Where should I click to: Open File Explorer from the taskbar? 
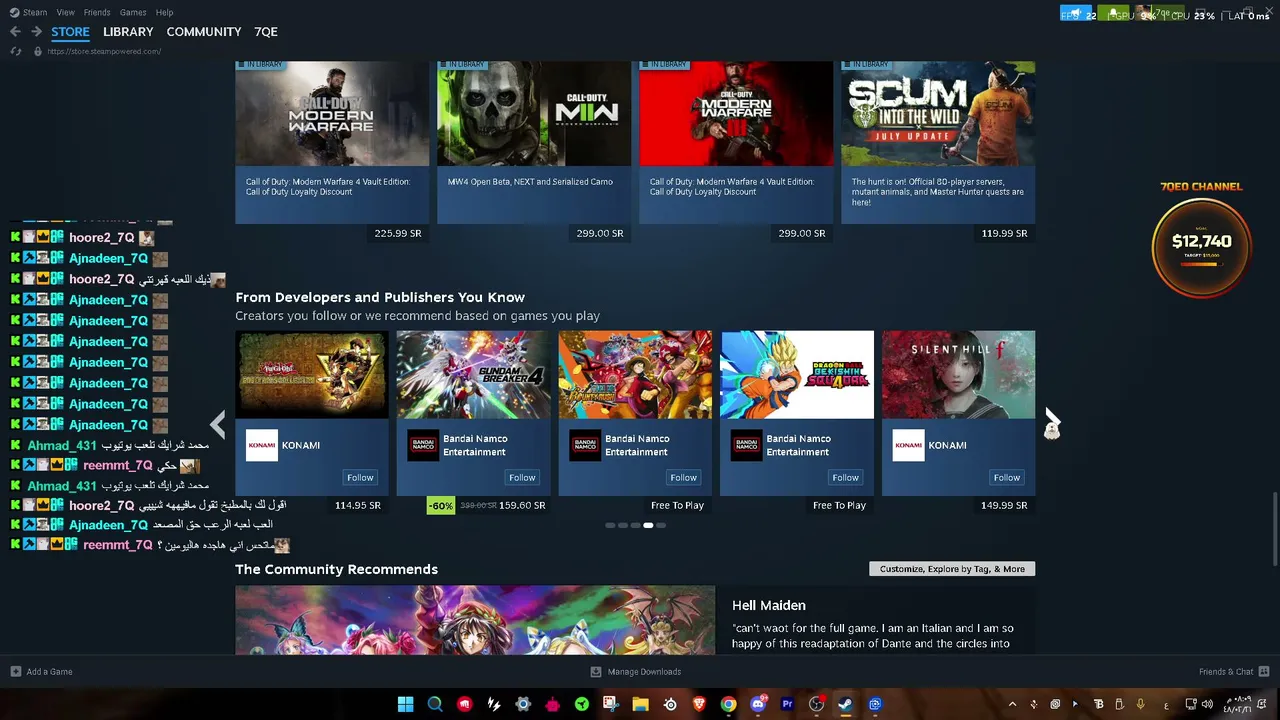click(640, 704)
